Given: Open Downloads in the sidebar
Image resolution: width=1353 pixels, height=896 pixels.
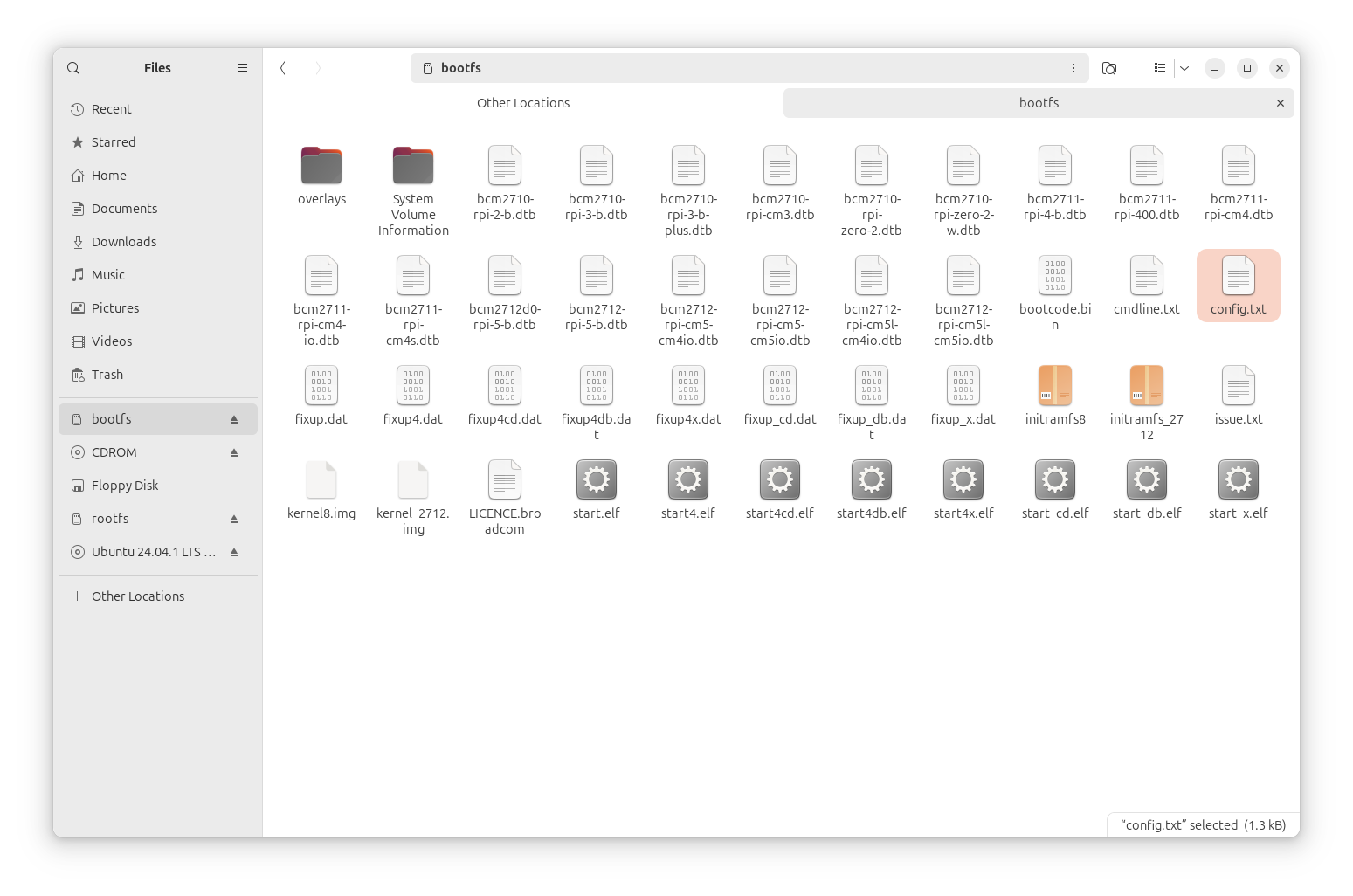Looking at the screenshot, I should pyautogui.click(x=124, y=242).
